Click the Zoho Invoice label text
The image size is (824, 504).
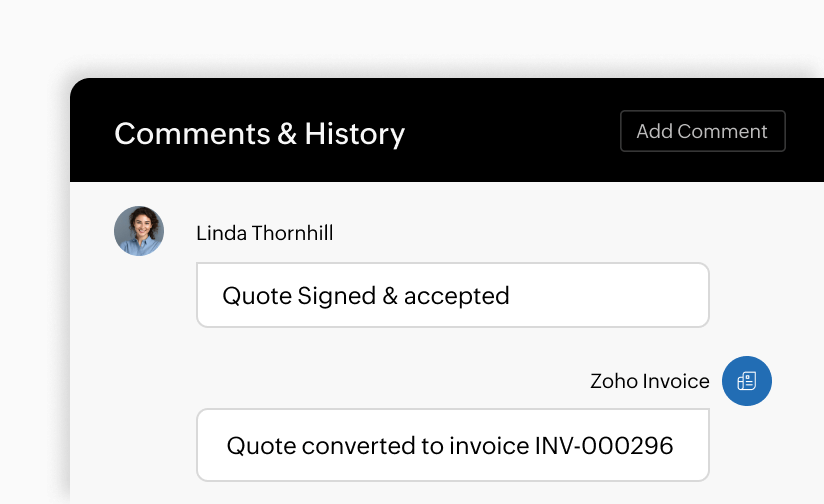click(649, 381)
